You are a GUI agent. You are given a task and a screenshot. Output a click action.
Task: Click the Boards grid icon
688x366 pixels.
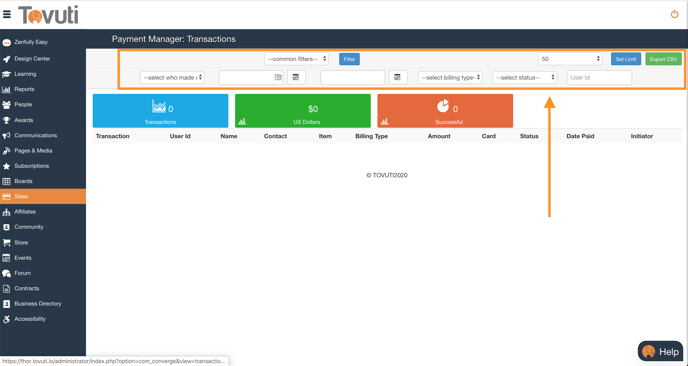7,181
